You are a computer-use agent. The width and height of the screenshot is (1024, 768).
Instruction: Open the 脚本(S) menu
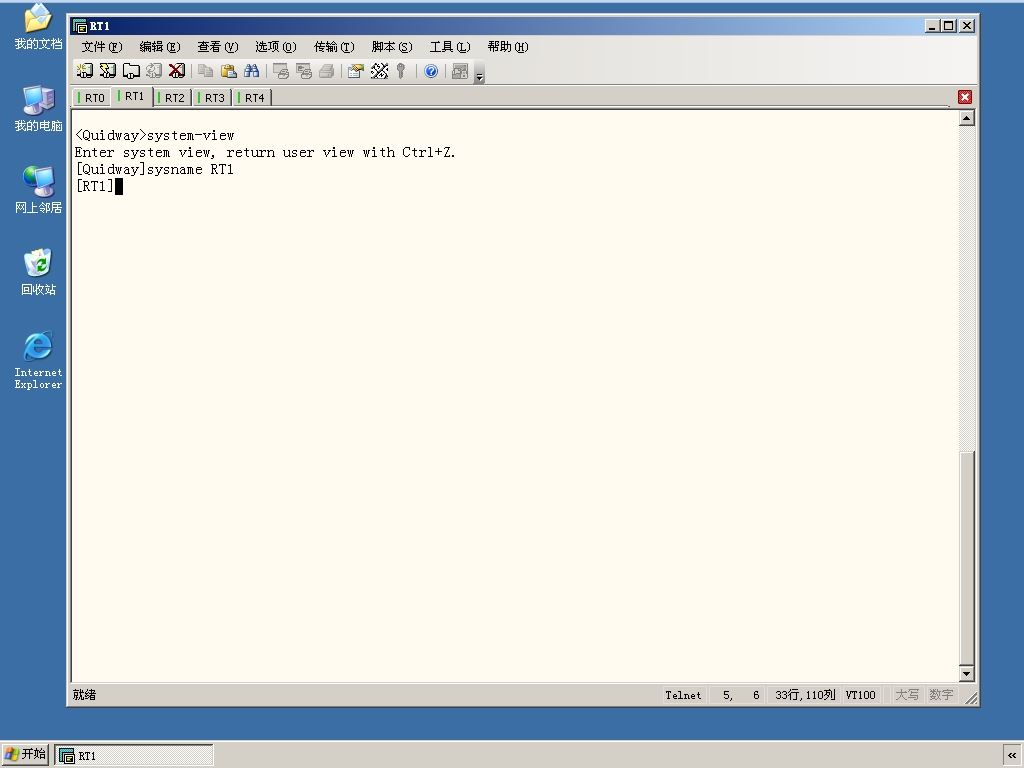point(392,46)
